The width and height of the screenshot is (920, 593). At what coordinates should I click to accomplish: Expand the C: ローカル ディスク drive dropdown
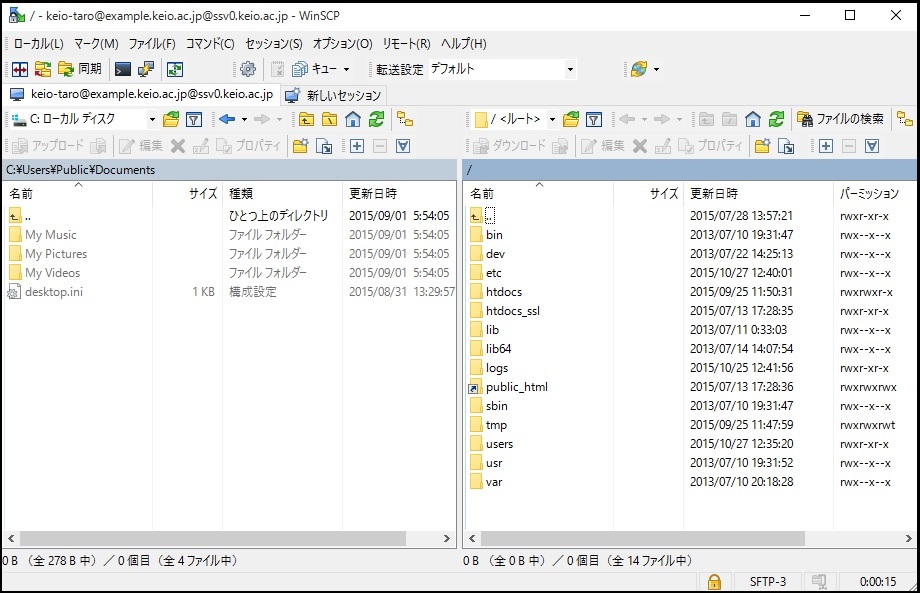click(x=152, y=119)
